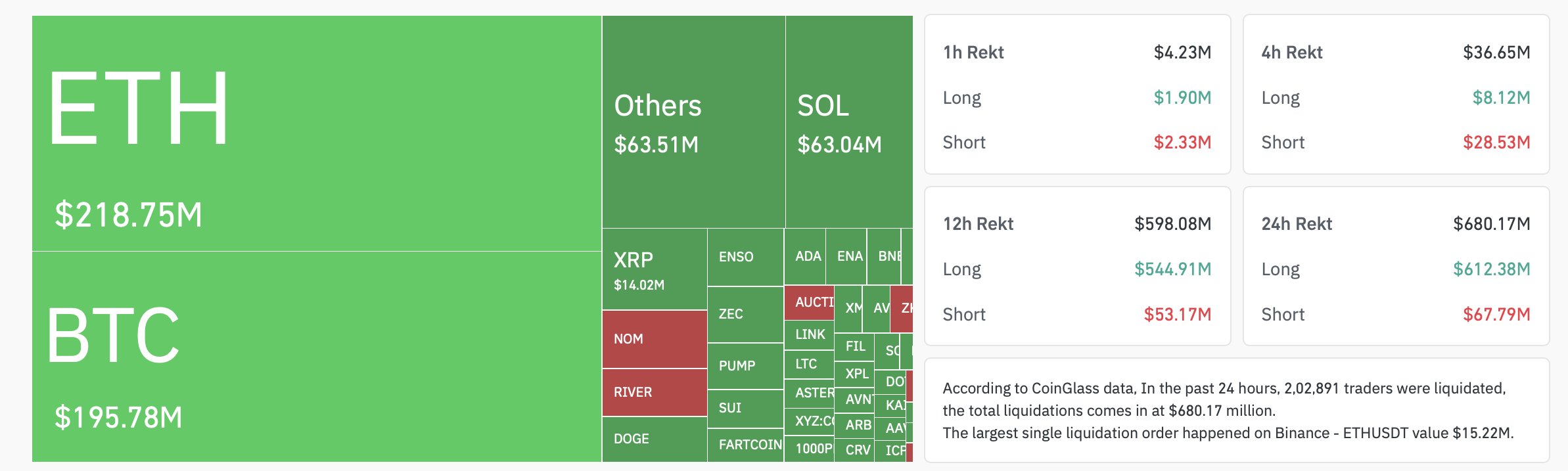This screenshot has height=471, width=1568.
Task: Select the PUMP tile
Action: coord(745,366)
